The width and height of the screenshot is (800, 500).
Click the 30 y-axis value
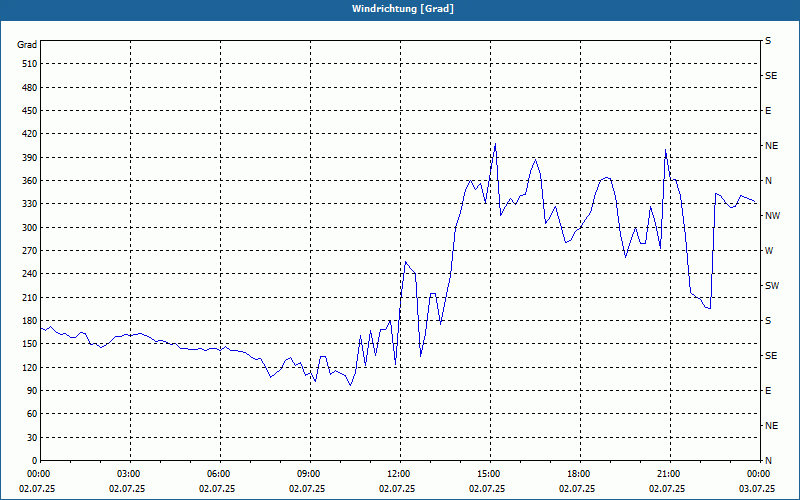click(x=32, y=437)
